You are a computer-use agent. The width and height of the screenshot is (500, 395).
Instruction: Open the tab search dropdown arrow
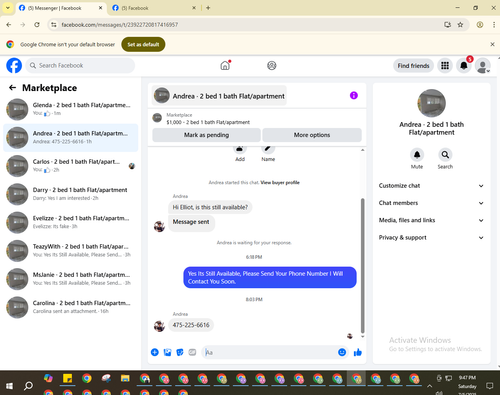pos(8,8)
